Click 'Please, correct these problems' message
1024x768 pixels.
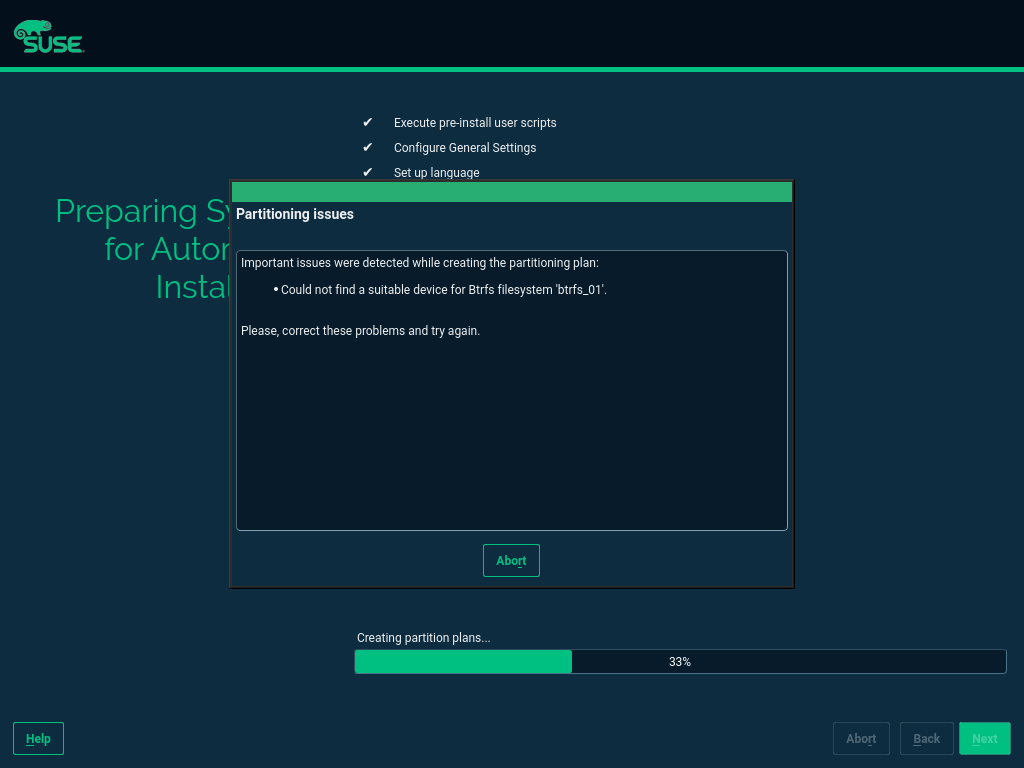[360, 330]
